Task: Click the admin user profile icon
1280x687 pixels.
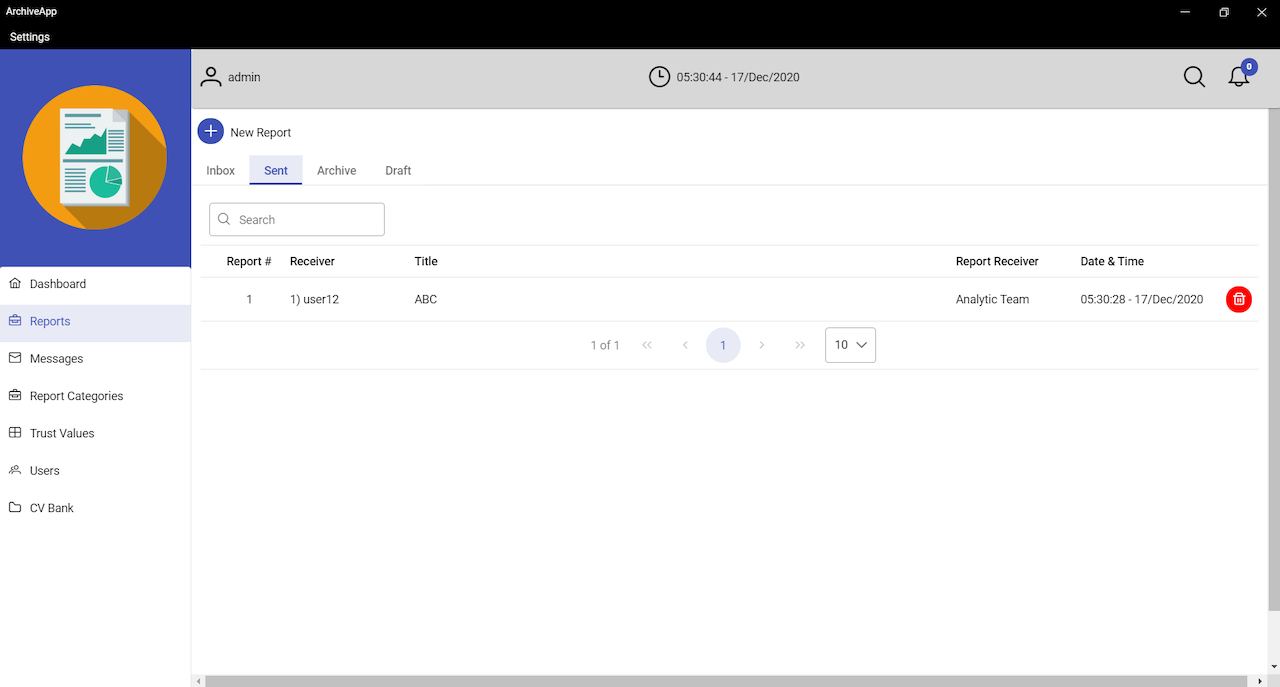Action: [x=211, y=77]
